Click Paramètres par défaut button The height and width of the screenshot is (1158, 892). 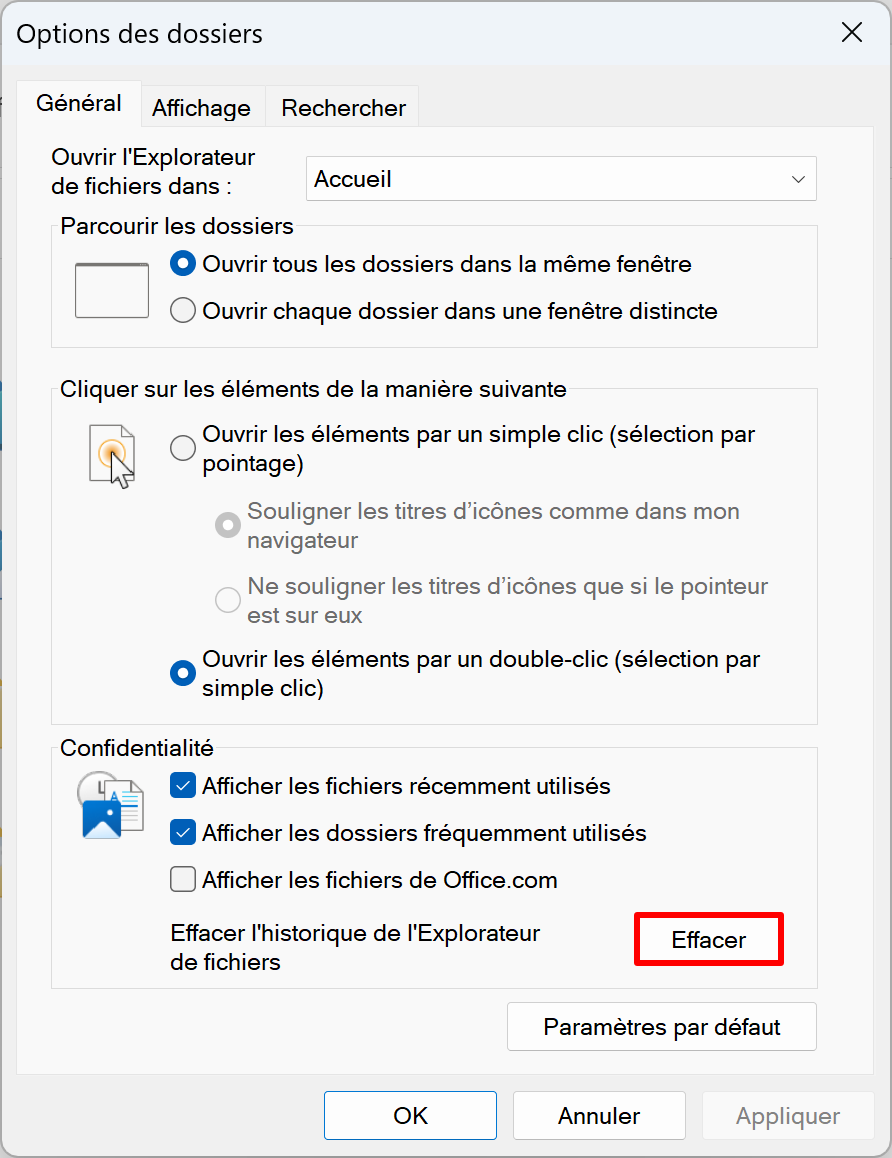(x=662, y=1027)
